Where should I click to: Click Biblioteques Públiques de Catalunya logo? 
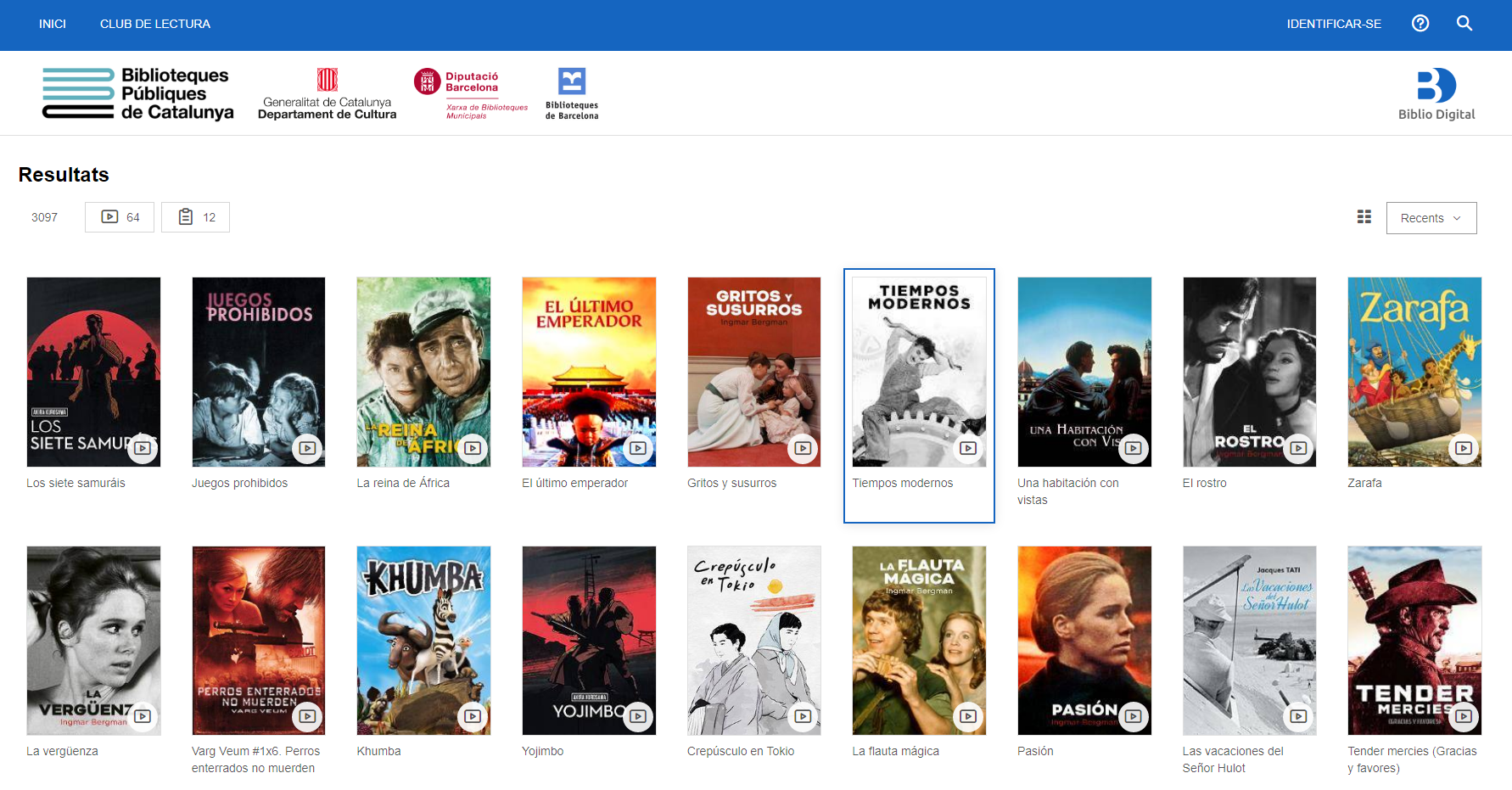point(137,93)
